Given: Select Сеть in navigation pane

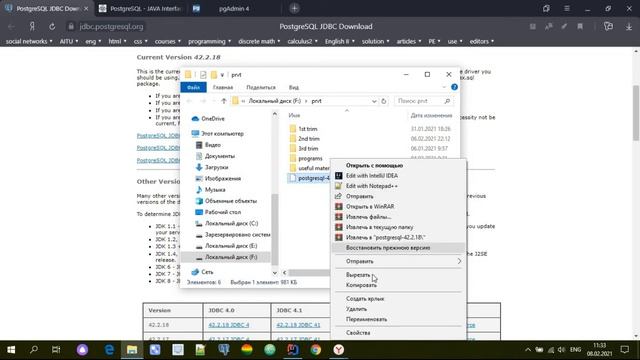Looking at the screenshot, I should (x=207, y=272).
